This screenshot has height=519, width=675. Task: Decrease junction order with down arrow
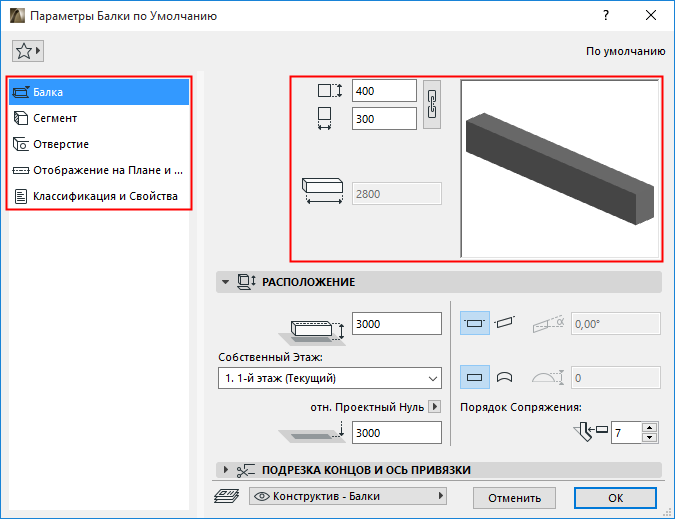649,438
